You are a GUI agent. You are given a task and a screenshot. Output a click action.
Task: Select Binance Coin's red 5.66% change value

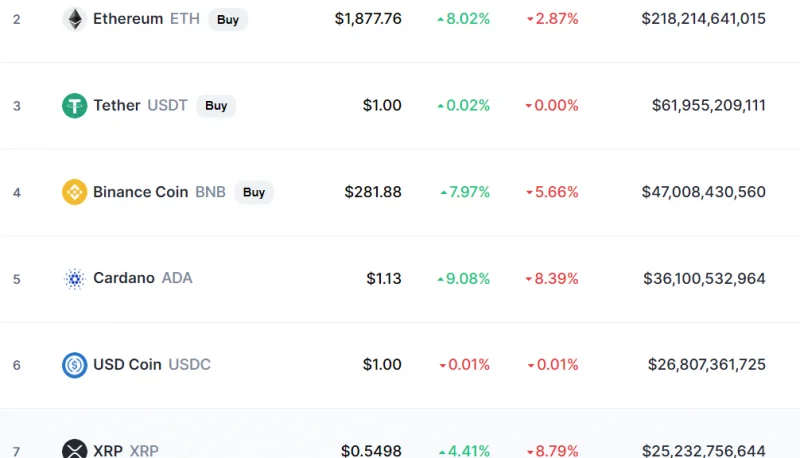[552, 192]
